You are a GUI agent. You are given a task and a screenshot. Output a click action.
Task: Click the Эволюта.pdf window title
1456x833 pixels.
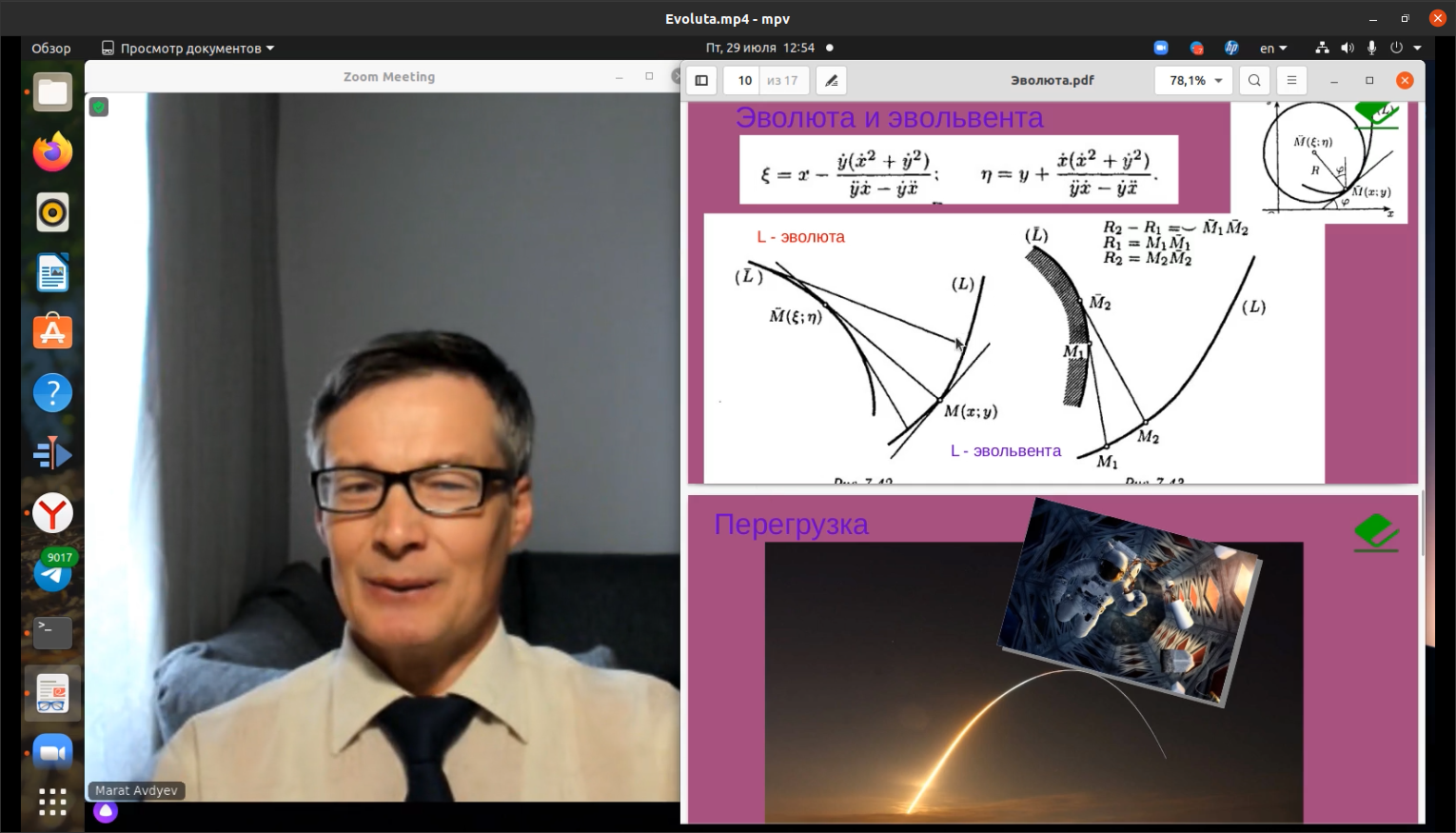point(1052,81)
